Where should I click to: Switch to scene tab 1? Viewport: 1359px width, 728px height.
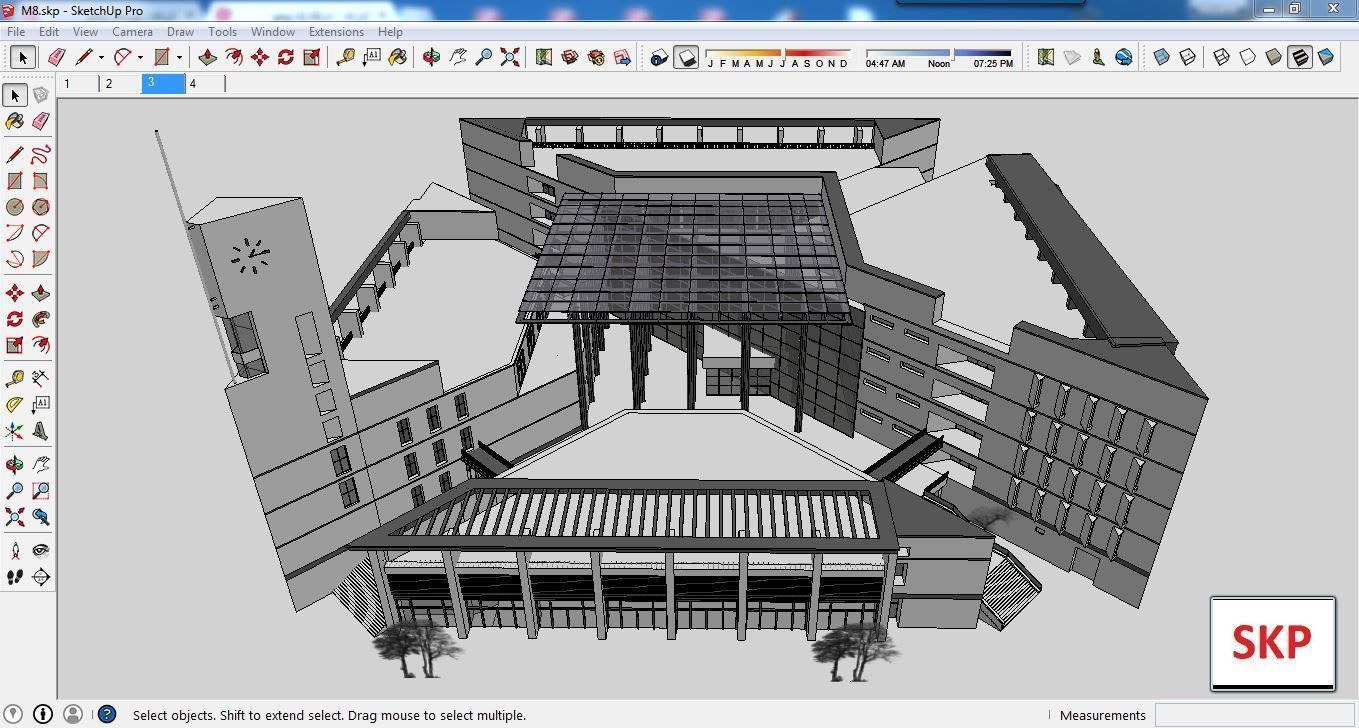pyautogui.click(x=79, y=84)
